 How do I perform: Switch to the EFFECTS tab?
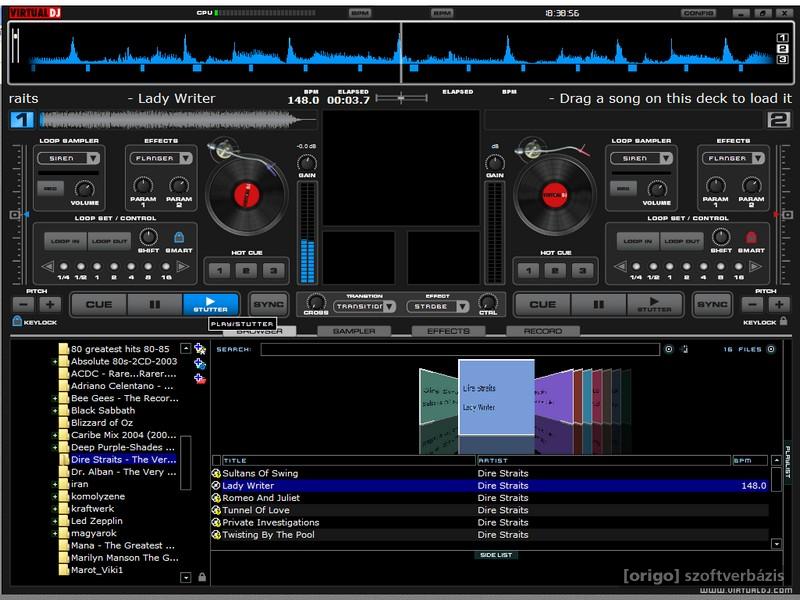[448, 331]
